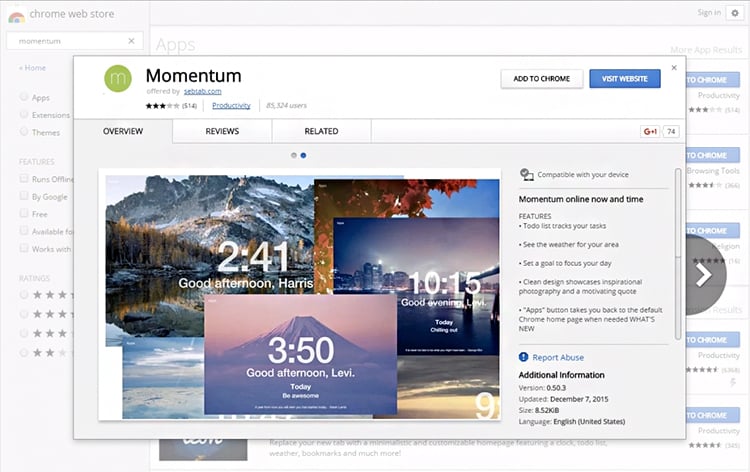Switch to the Reviews tab
This screenshot has width=750, height=472.
(222, 131)
